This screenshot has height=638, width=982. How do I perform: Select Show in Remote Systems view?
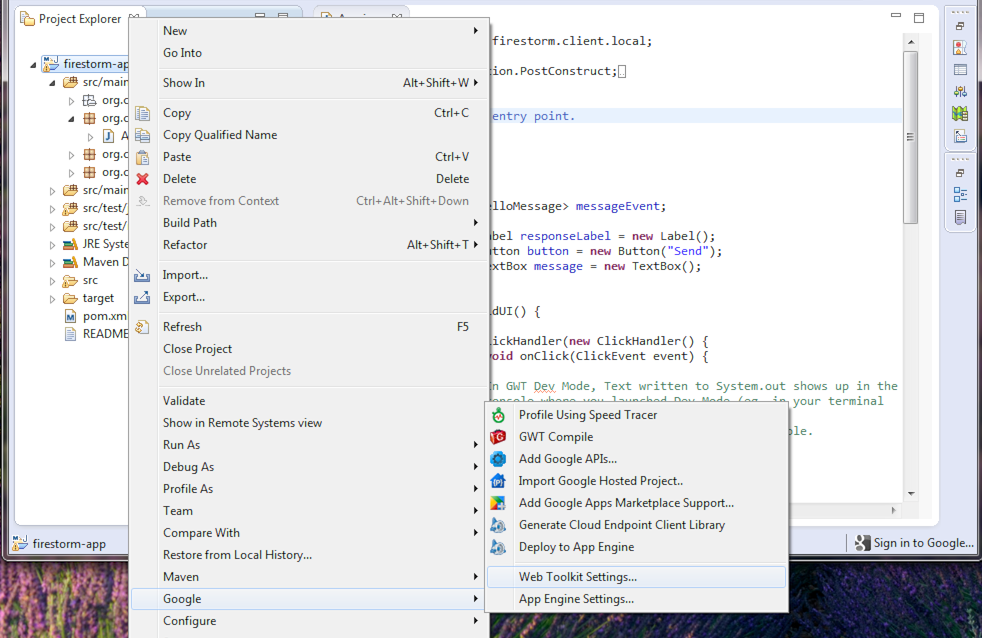click(x=309, y=423)
